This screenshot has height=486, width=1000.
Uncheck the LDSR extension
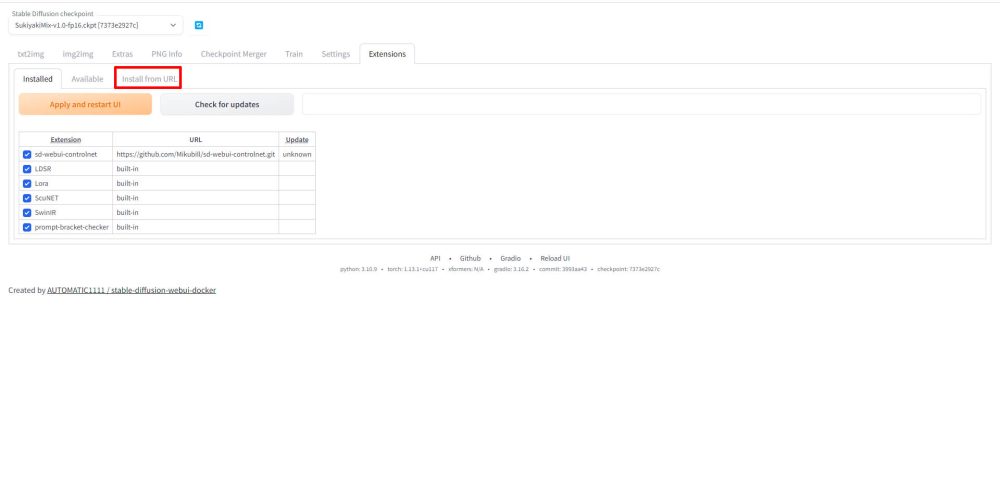click(x=27, y=169)
